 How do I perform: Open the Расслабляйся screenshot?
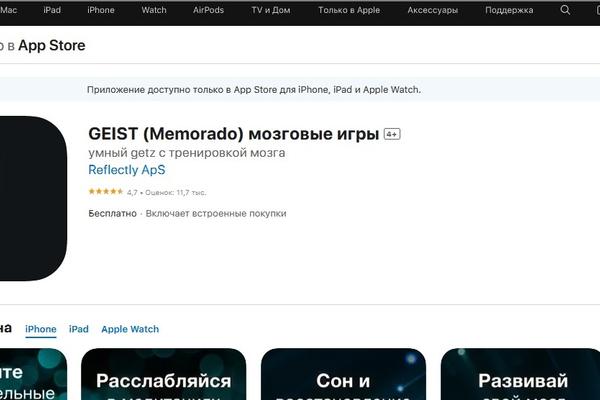tap(163, 374)
